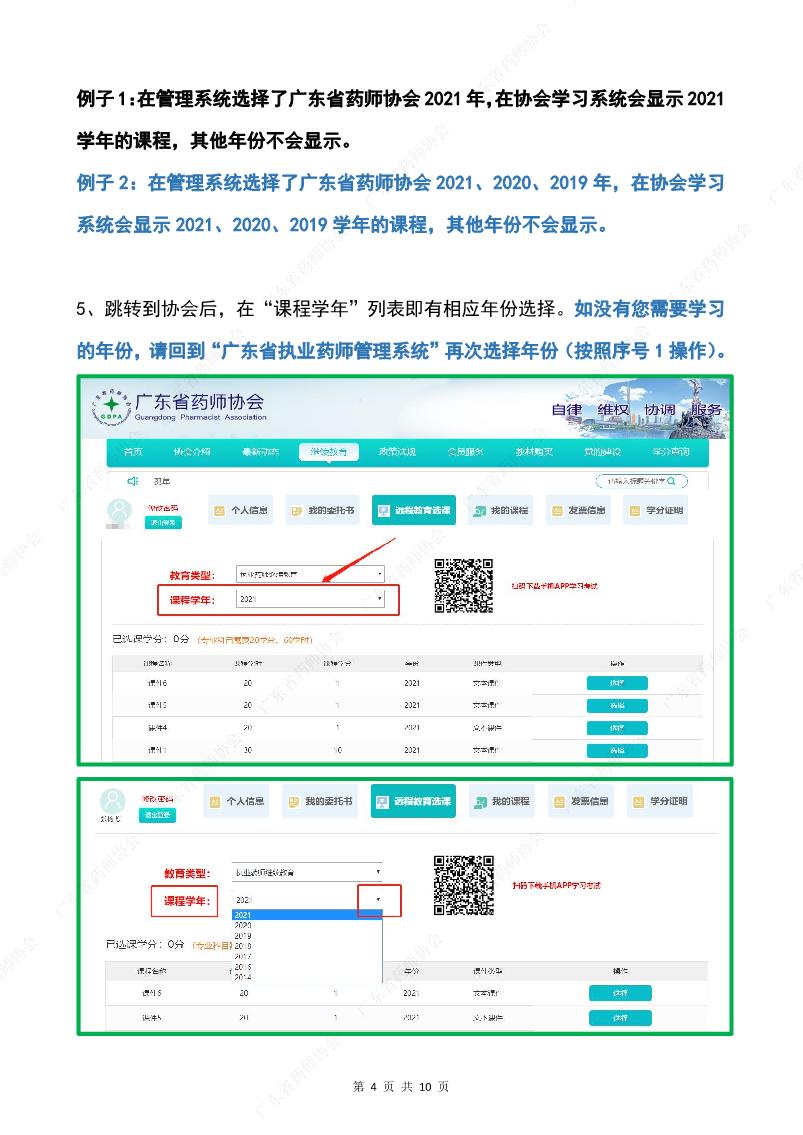Viewport: 803px width, 1135px height.
Task: Open 学分证明 tab in the screenshot with the open year list
Action: click(x=659, y=801)
